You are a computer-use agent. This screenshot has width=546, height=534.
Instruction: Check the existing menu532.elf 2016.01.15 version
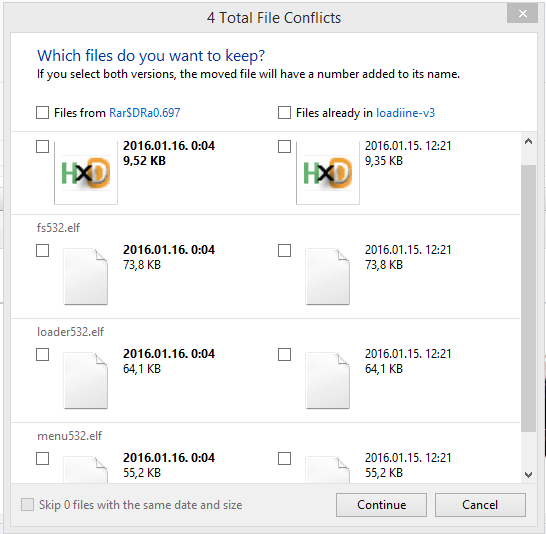tap(284, 458)
